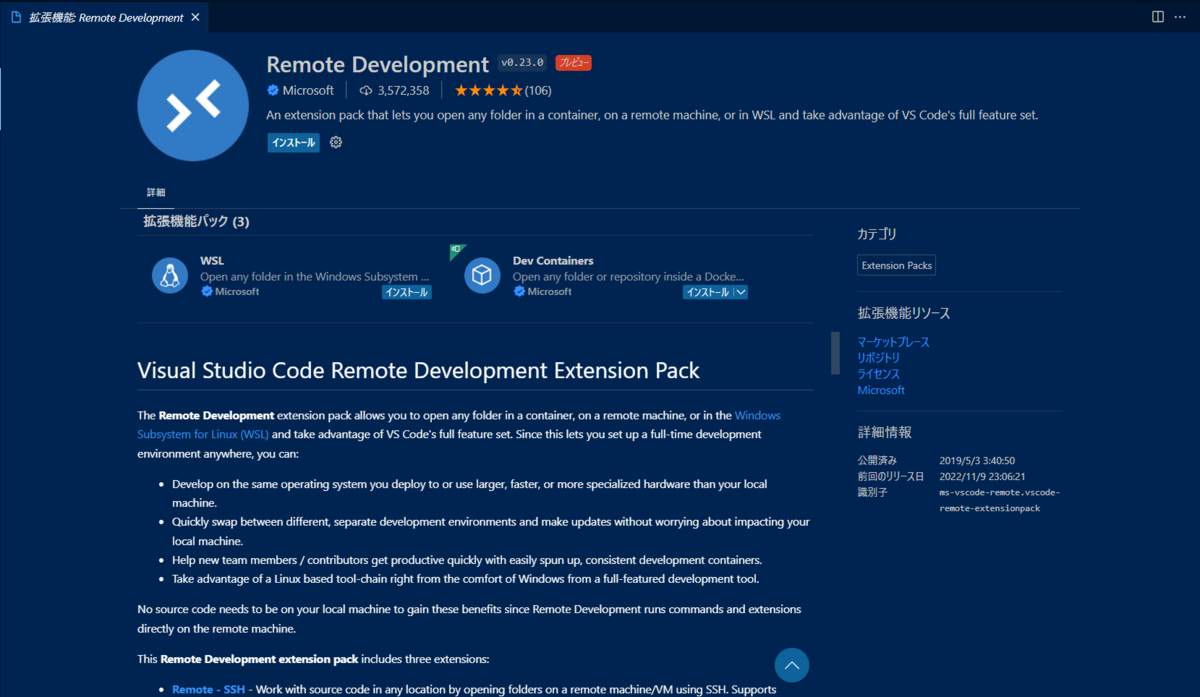Click the Extension Packs category tag
Viewport: 1200px width, 697px height.
(x=897, y=265)
